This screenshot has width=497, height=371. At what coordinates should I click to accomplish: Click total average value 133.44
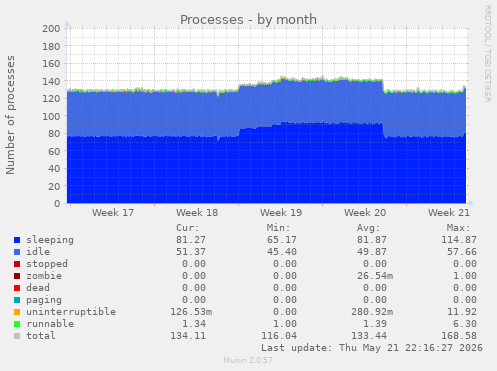tap(369, 336)
